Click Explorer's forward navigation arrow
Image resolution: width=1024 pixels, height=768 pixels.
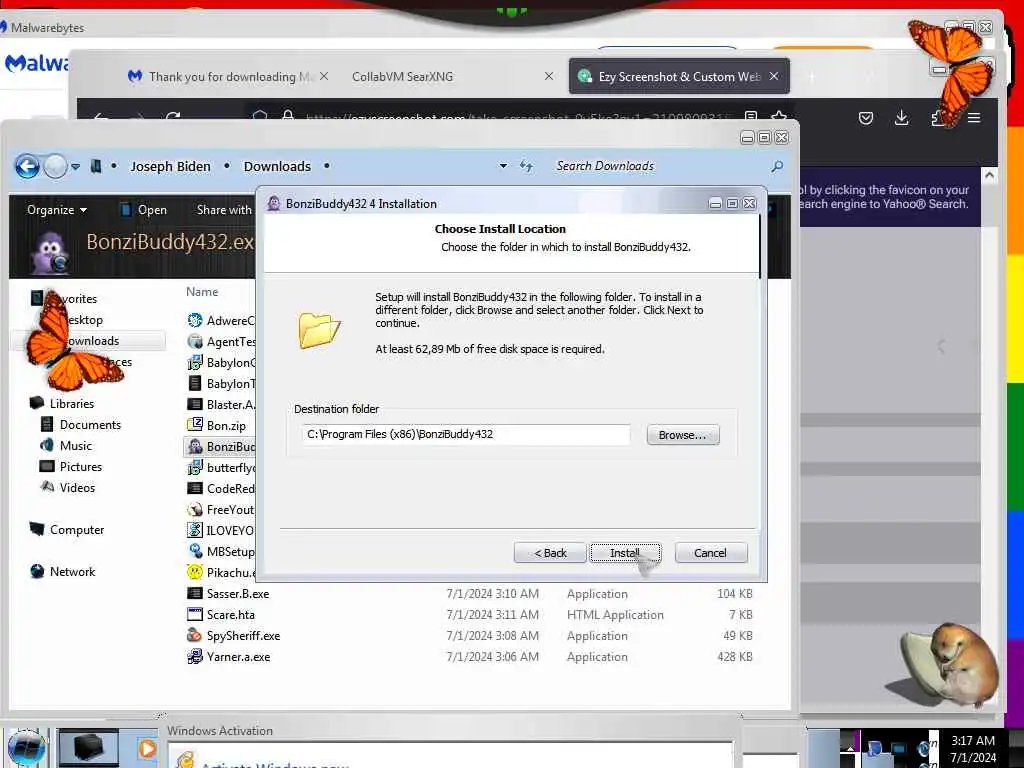coord(56,167)
